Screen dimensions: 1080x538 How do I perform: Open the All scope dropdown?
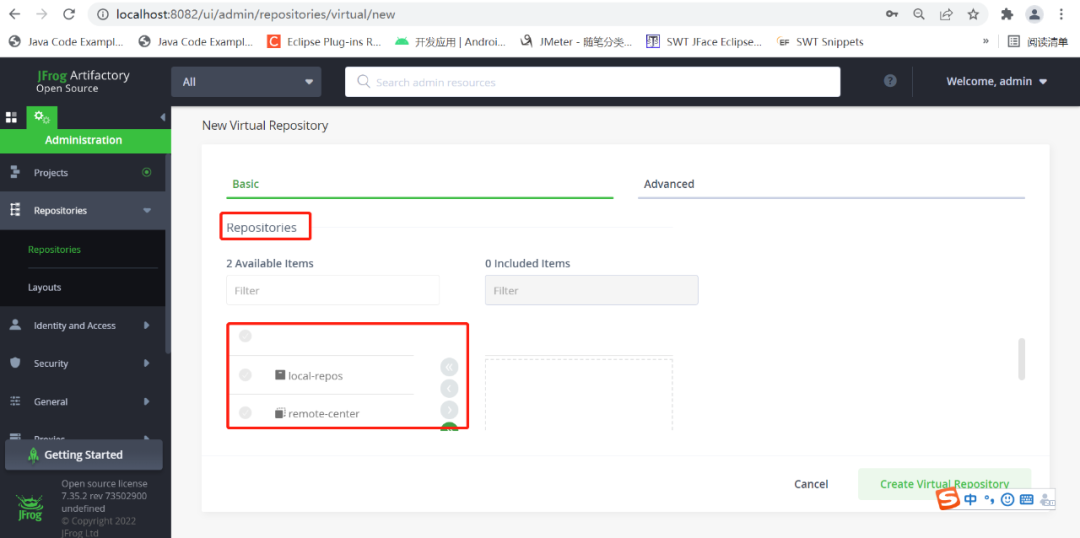246,82
